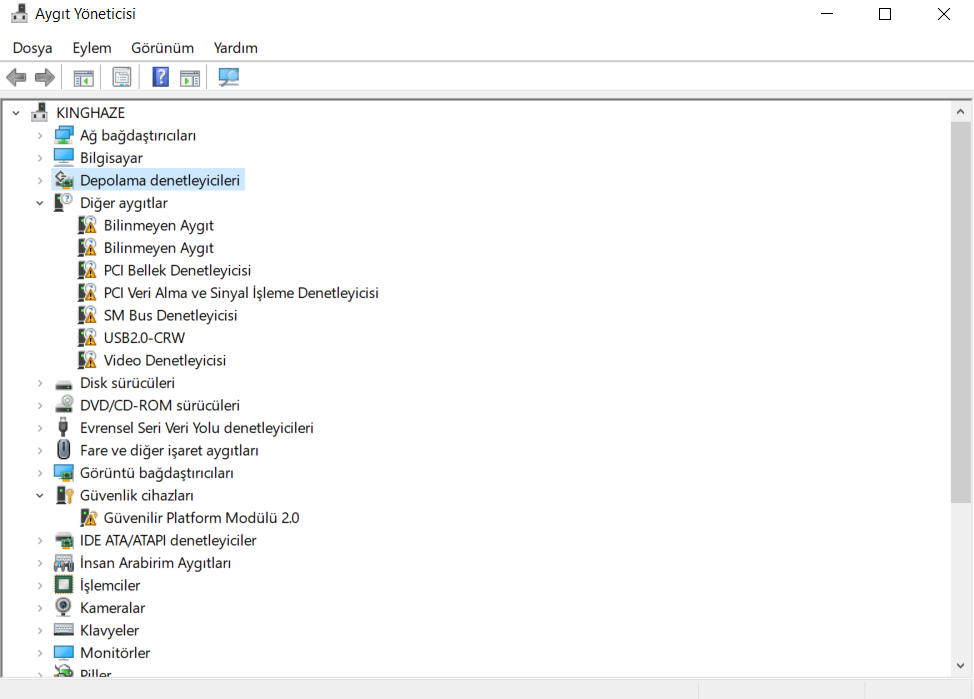The image size is (974, 699).
Task: Click the Görüntü bağdaştırıcıları display icon
Action: point(63,472)
